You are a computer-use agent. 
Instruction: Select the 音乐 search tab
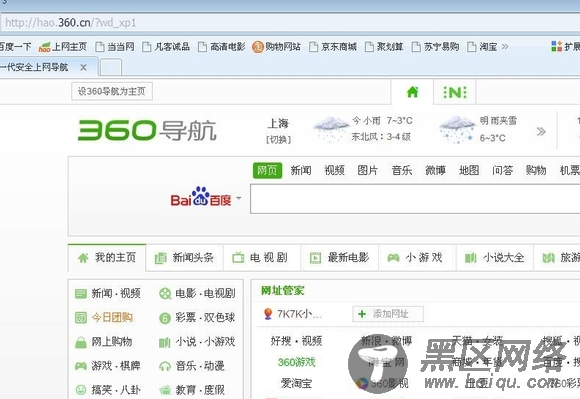click(402, 170)
